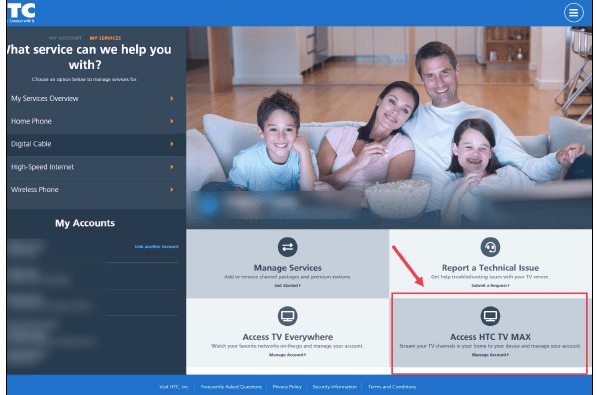The width and height of the screenshot is (597, 395).
Task: Expand the High-Speed Internet arrow
Action: 172,167
